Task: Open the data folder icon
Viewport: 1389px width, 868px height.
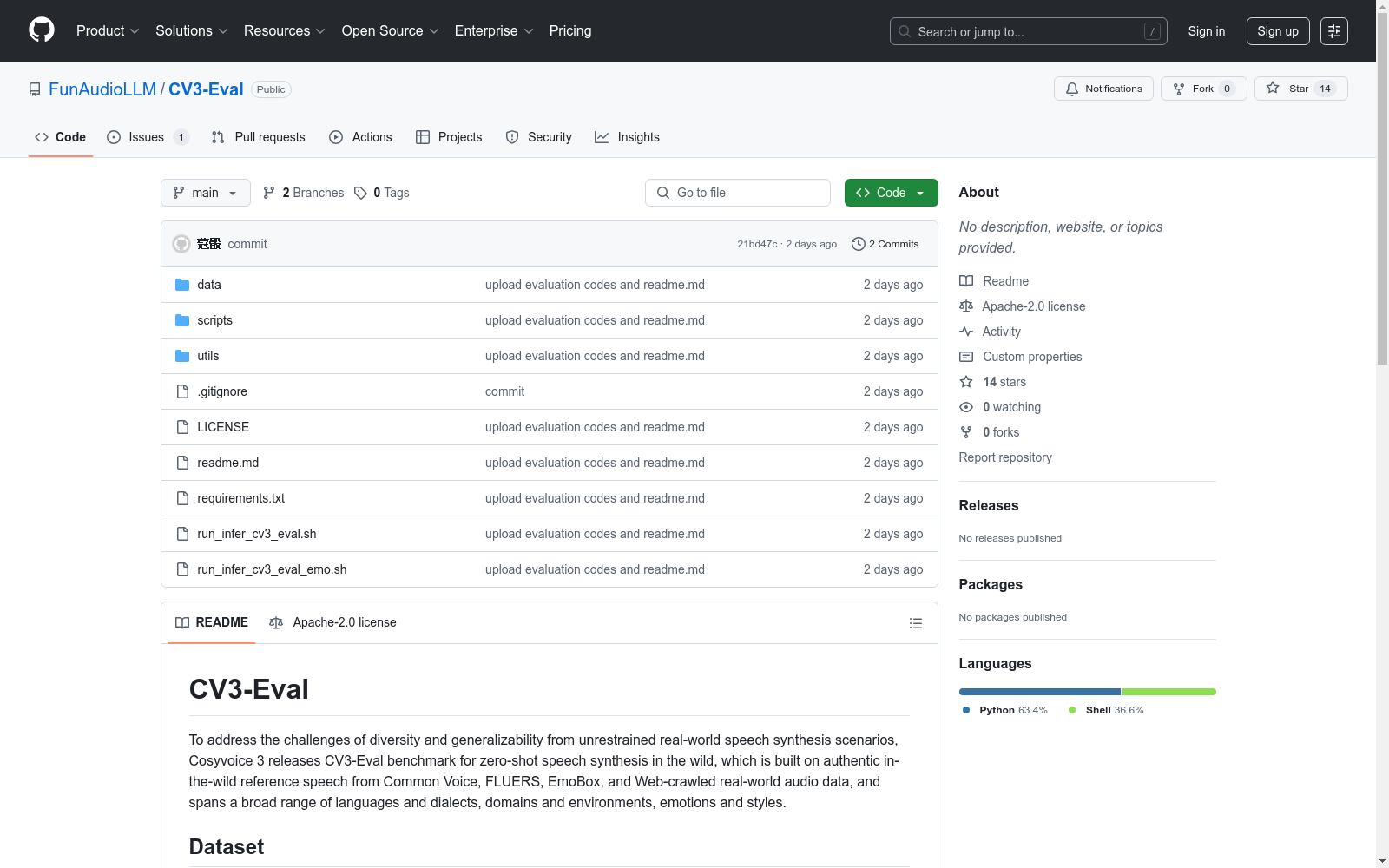Action: pos(182,285)
